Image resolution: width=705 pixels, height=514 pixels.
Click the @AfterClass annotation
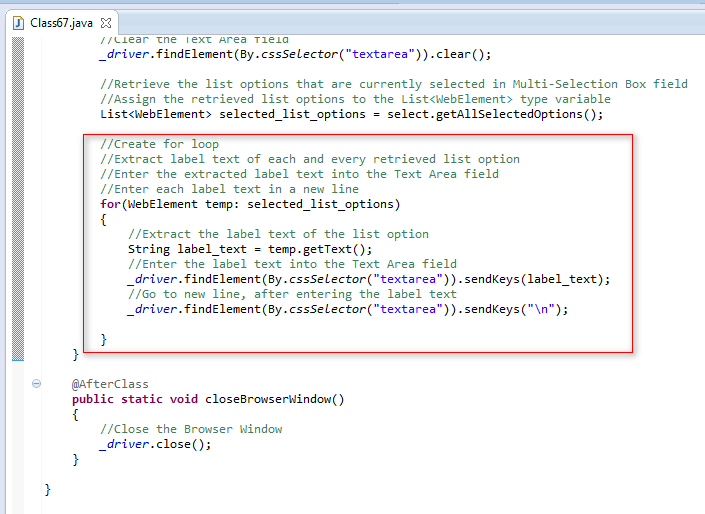click(x=110, y=384)
